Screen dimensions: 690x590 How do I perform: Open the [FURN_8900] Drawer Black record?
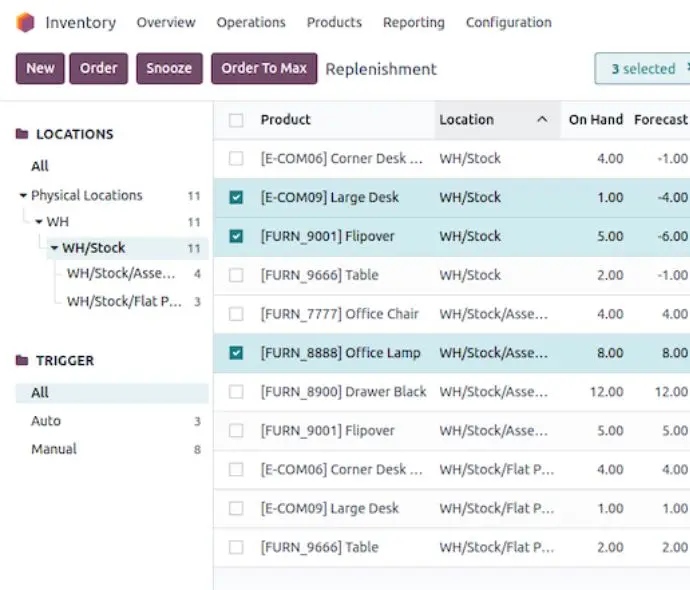(x=343, y=392)
